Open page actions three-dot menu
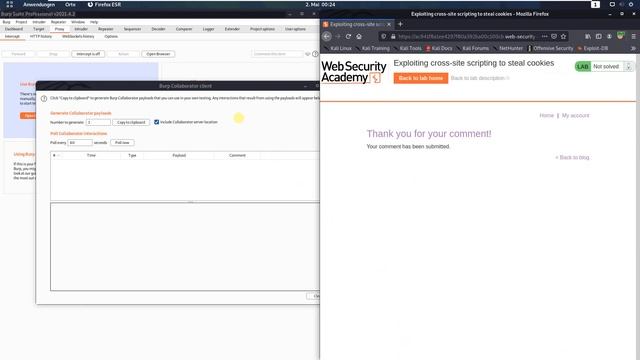This screenshot has height=360, width=640. 544,36
